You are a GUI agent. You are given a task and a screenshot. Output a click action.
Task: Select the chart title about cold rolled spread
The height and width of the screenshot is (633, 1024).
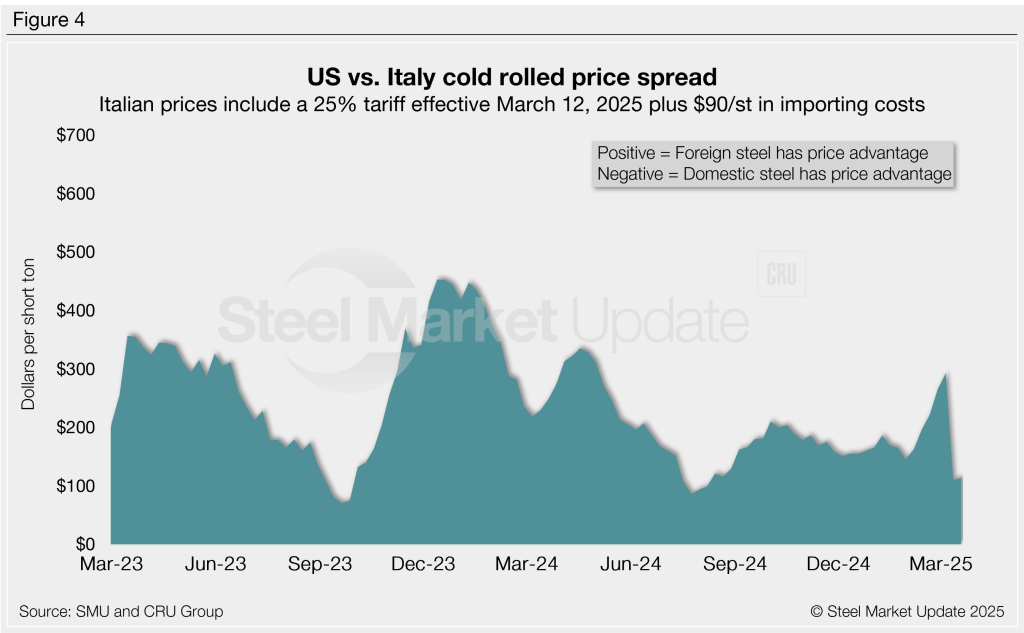512,76
